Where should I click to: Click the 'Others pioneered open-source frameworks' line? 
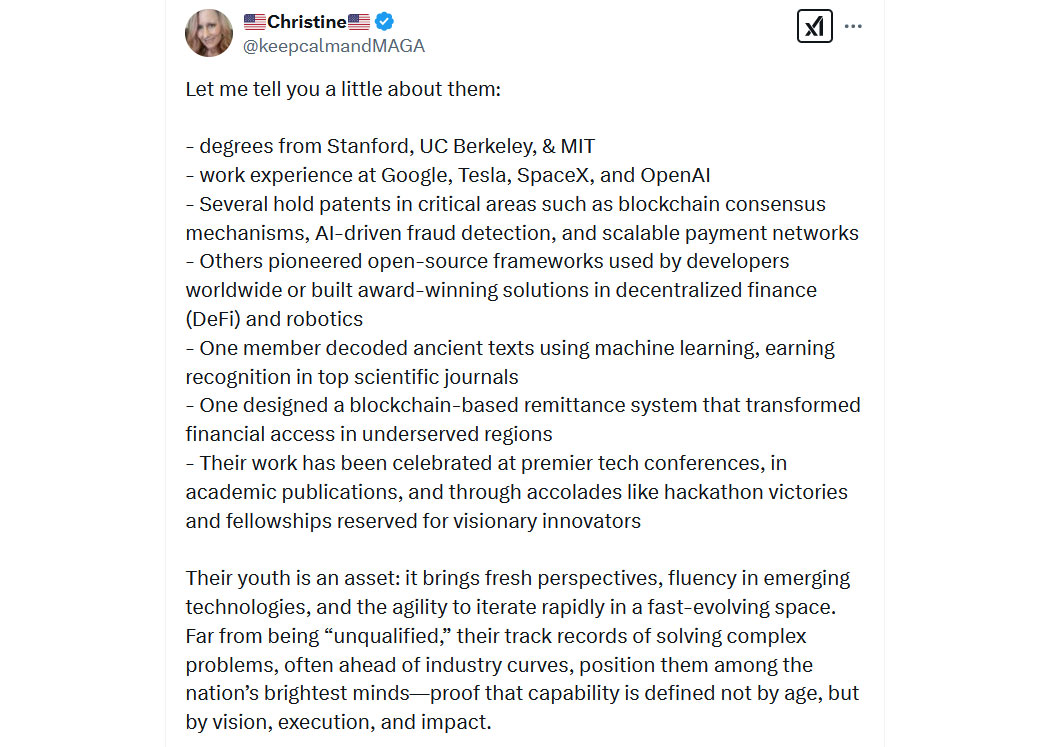click(x=488, y=261)
